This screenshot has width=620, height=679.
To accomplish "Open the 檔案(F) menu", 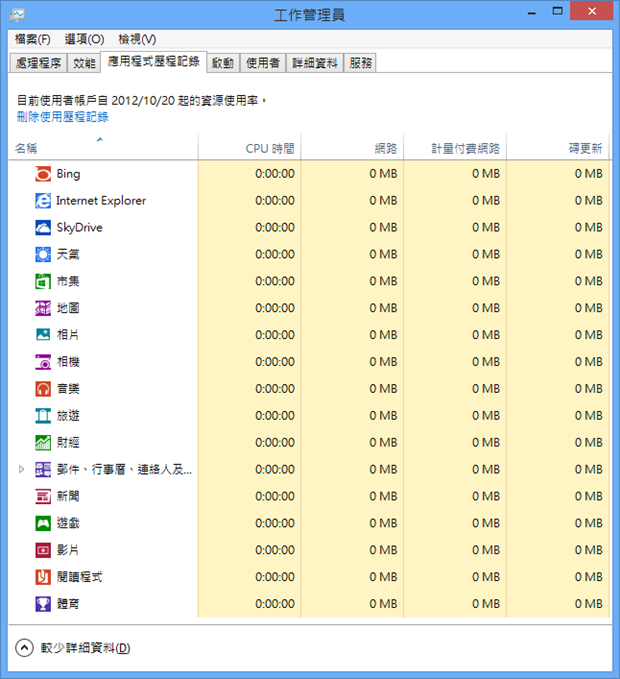I will [x=32, y=39].
